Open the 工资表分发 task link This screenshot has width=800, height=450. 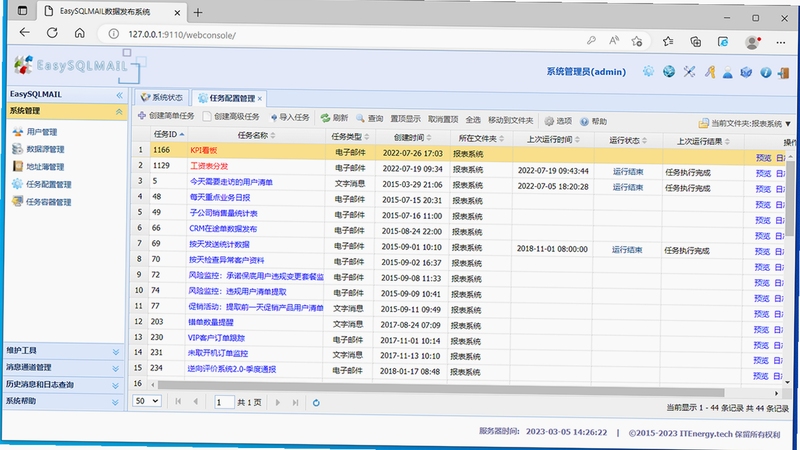[x=209, y=166]
